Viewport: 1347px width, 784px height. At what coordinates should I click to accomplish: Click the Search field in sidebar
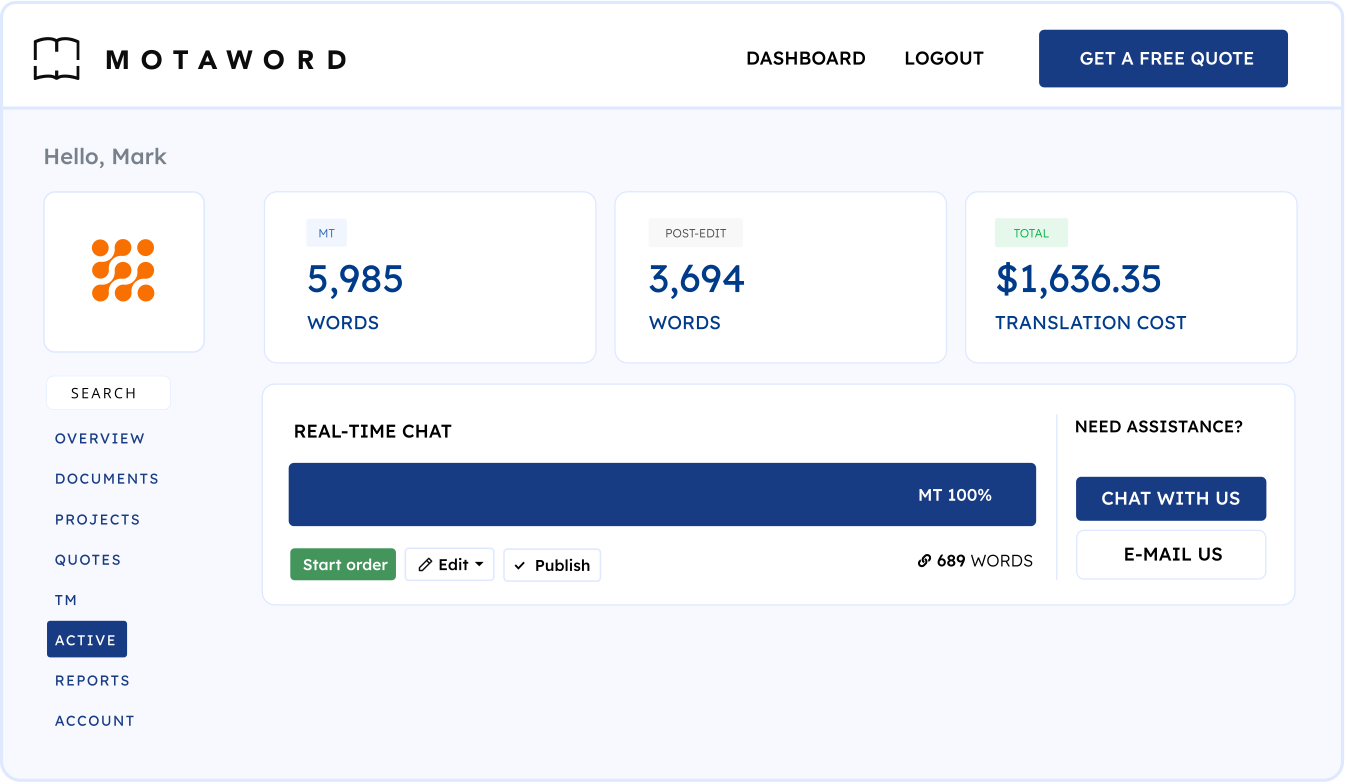pyautogui.click(x=108, y=393)
